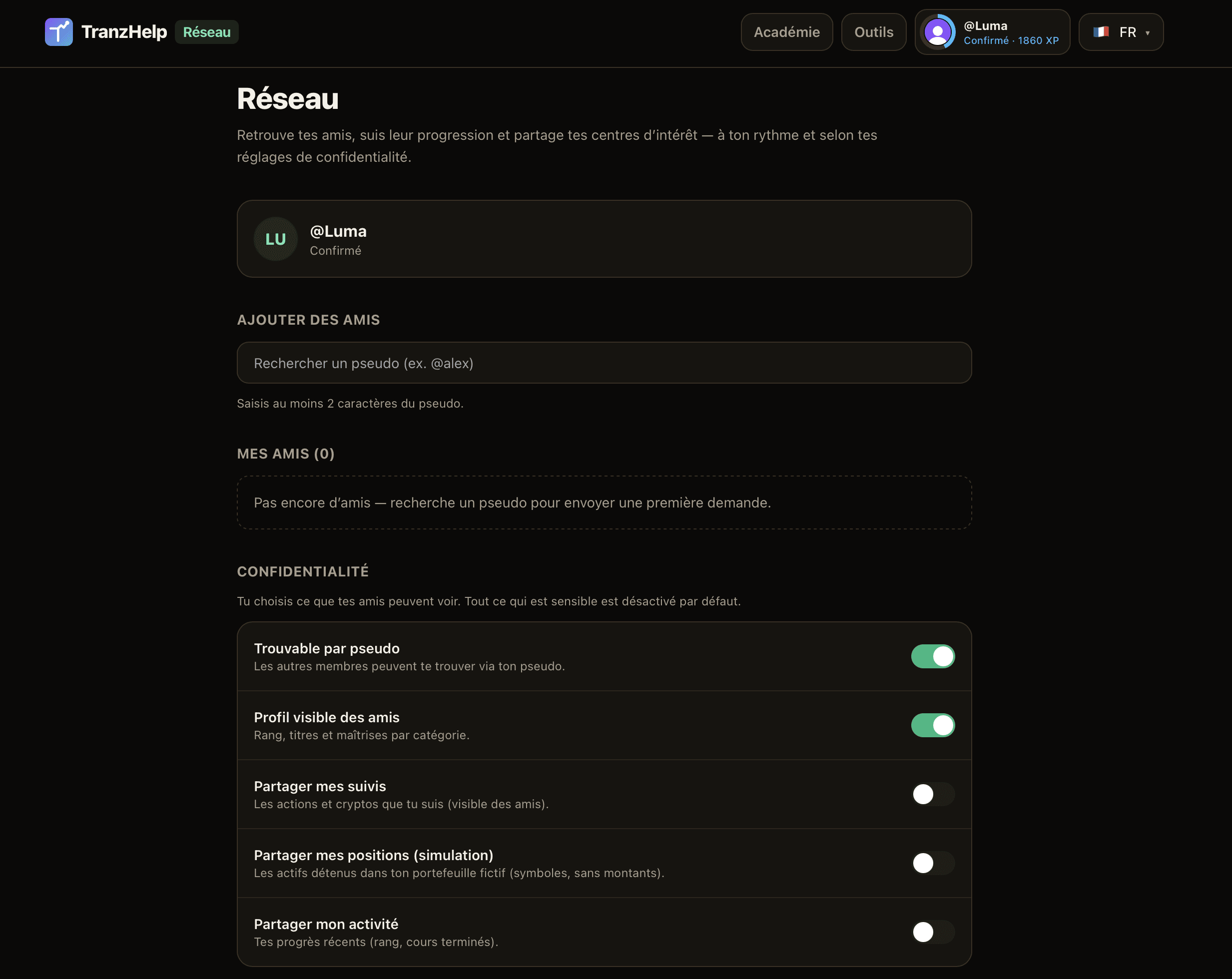Click the 'MES AMIS (0)' heading
1232x979 pixels.
click(x=286, y=454)
